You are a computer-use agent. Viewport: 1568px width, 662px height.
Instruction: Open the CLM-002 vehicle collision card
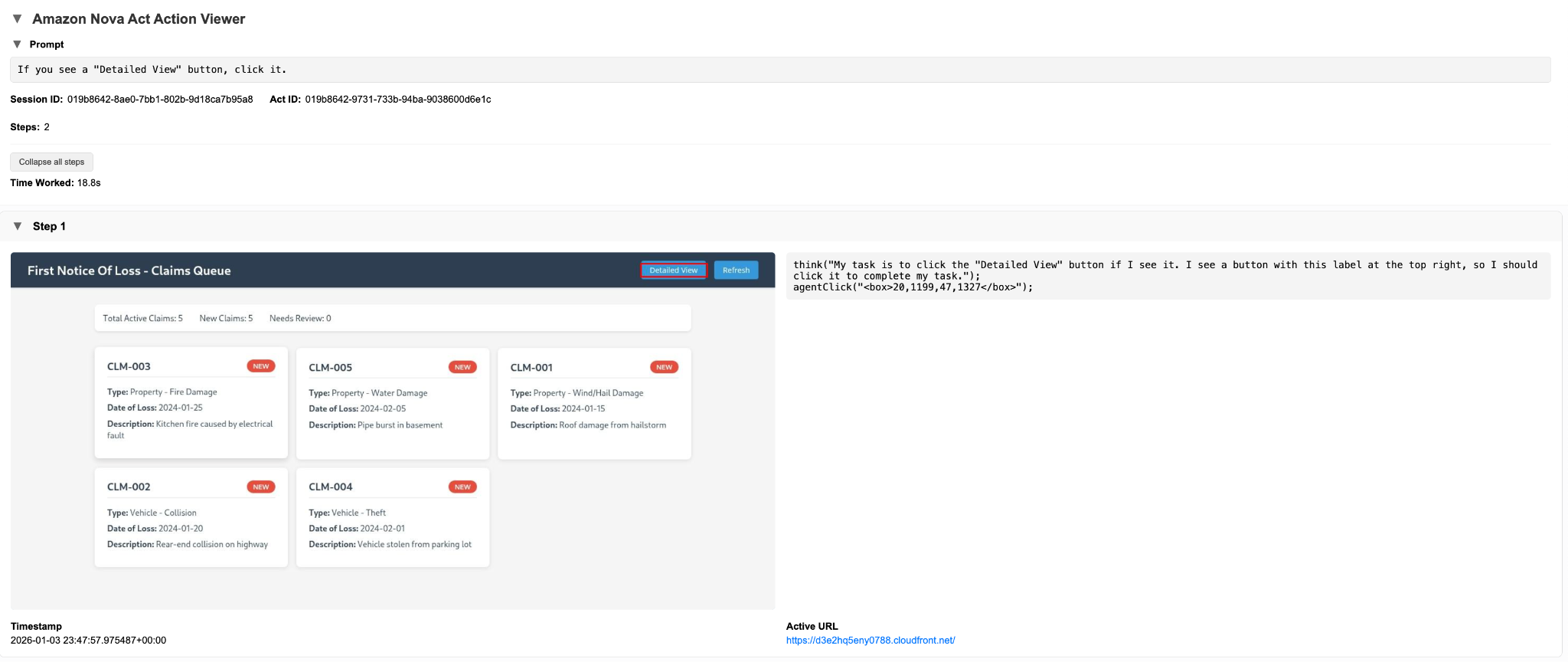coord(191,518)
